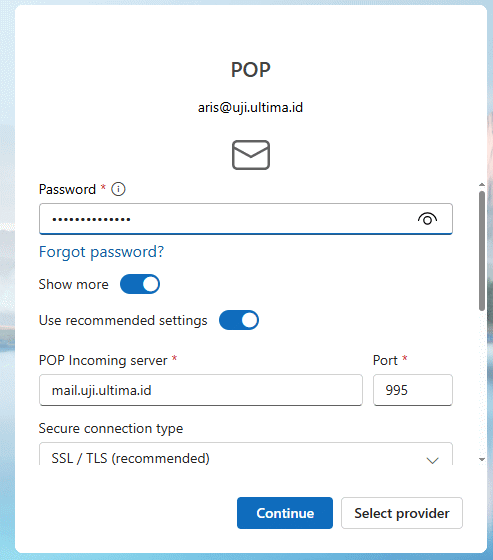
Task: Click the Show more label text
Action: pyautogui.click(x=74, y=284)
